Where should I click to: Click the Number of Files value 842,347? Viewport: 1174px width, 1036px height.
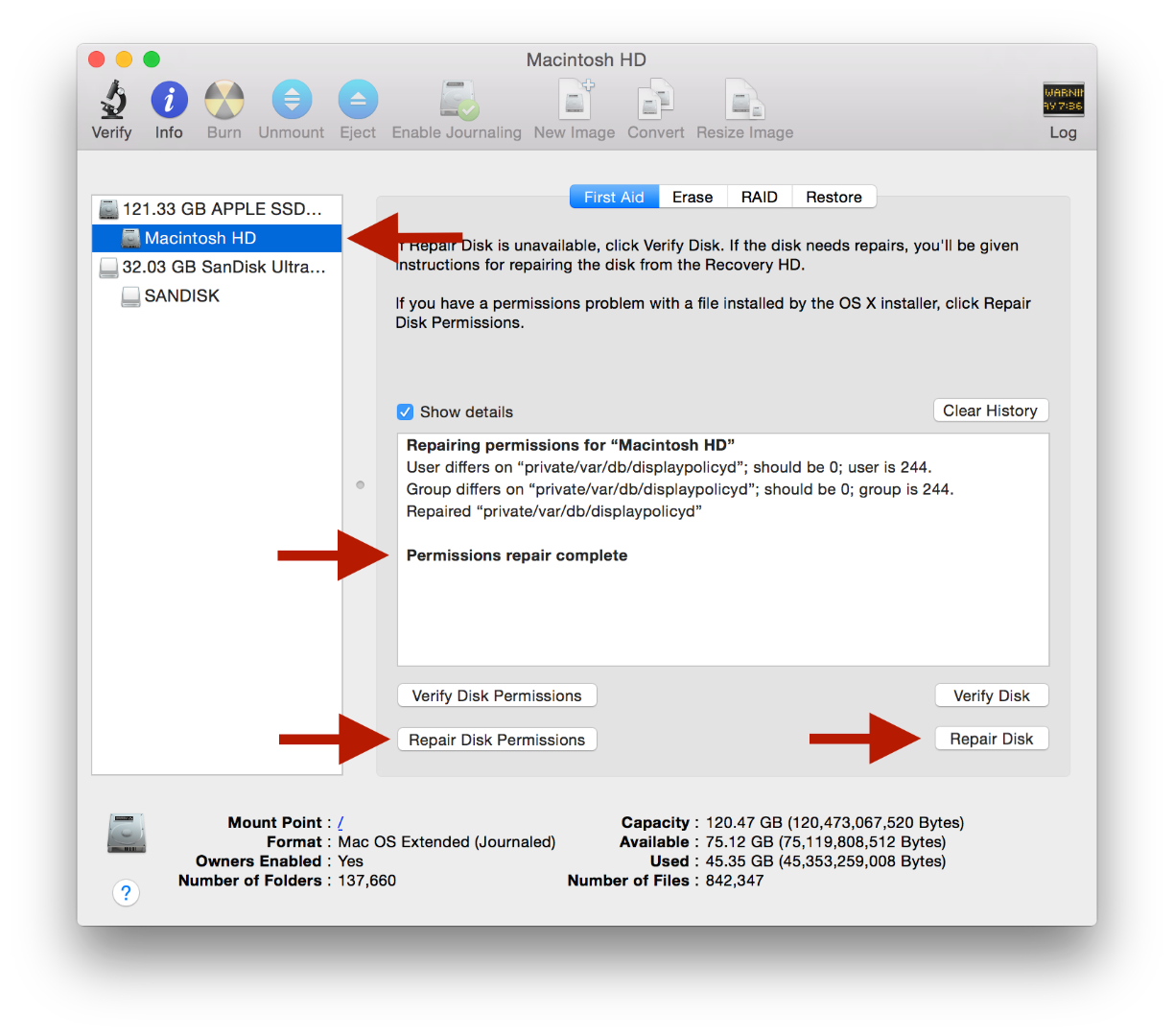[x=735, y=880]
